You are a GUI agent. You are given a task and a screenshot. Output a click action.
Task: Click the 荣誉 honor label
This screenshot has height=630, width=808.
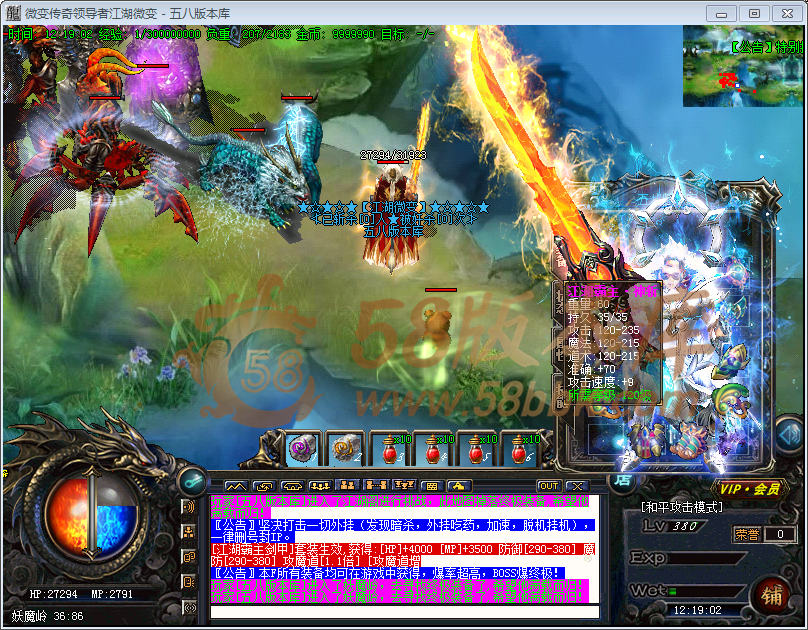(747, 534)
